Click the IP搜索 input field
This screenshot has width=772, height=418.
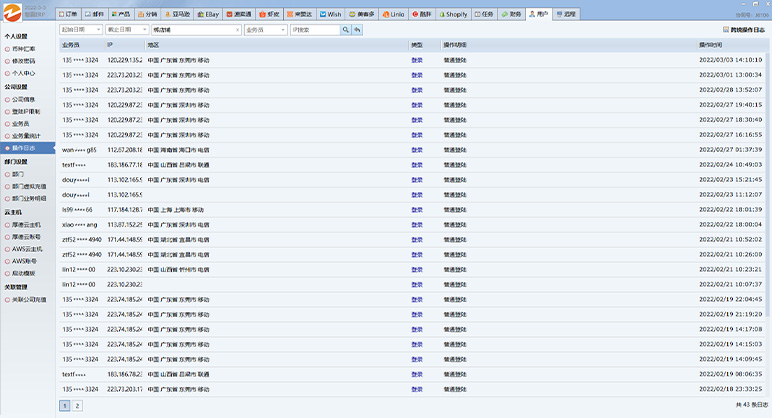point(313,30)
